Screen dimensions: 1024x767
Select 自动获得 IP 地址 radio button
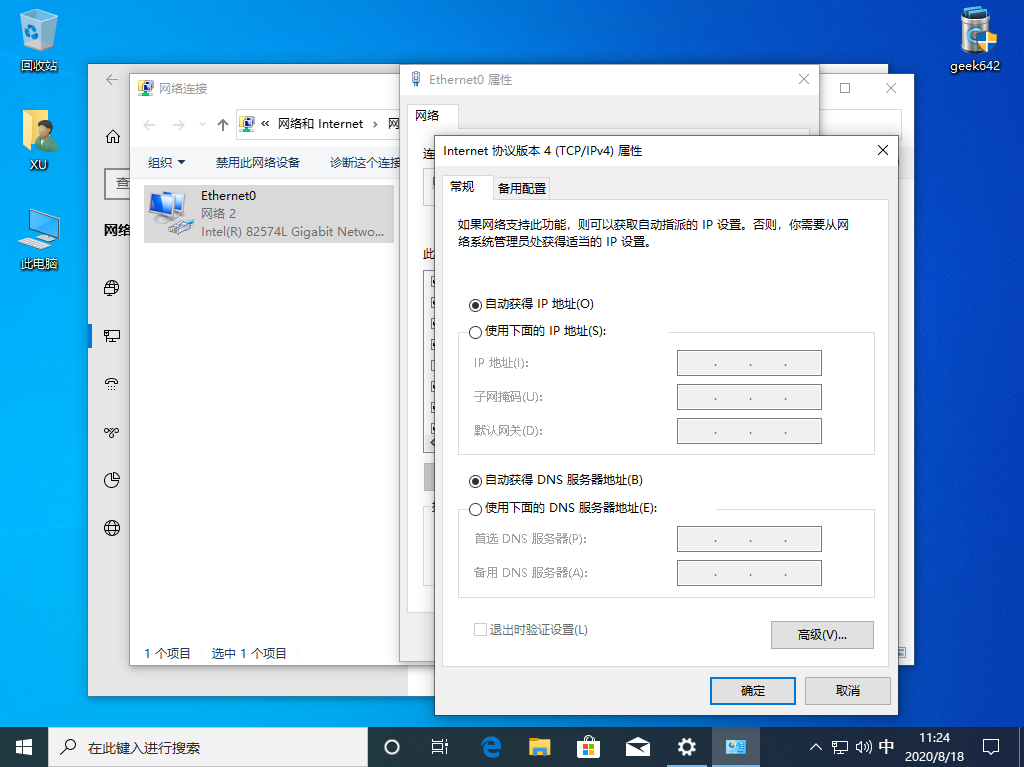(x=475, y=303)
